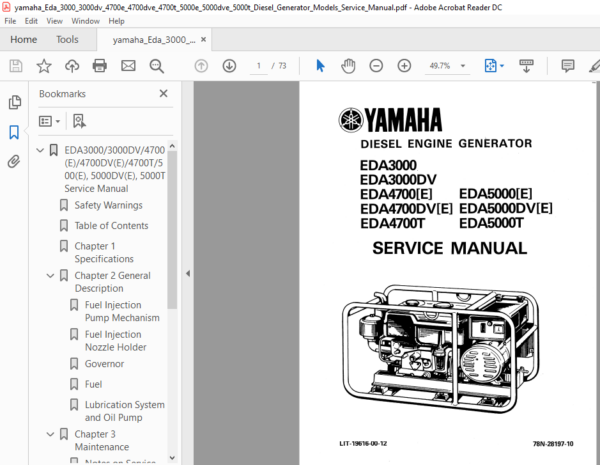Click the cloud upload icon
The image size is (600, 465).
[72, 66]
